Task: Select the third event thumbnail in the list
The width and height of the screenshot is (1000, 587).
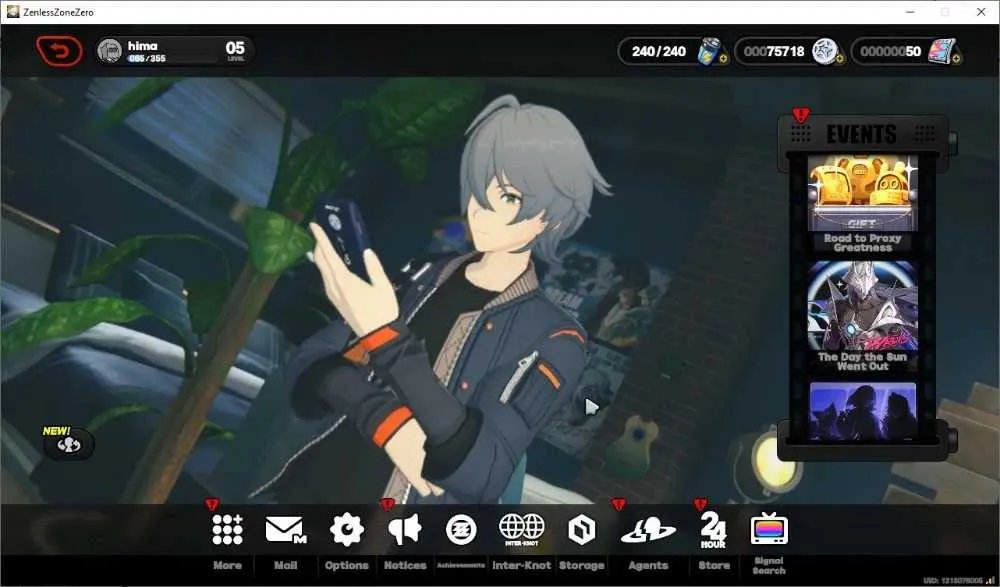Action: 862,412
